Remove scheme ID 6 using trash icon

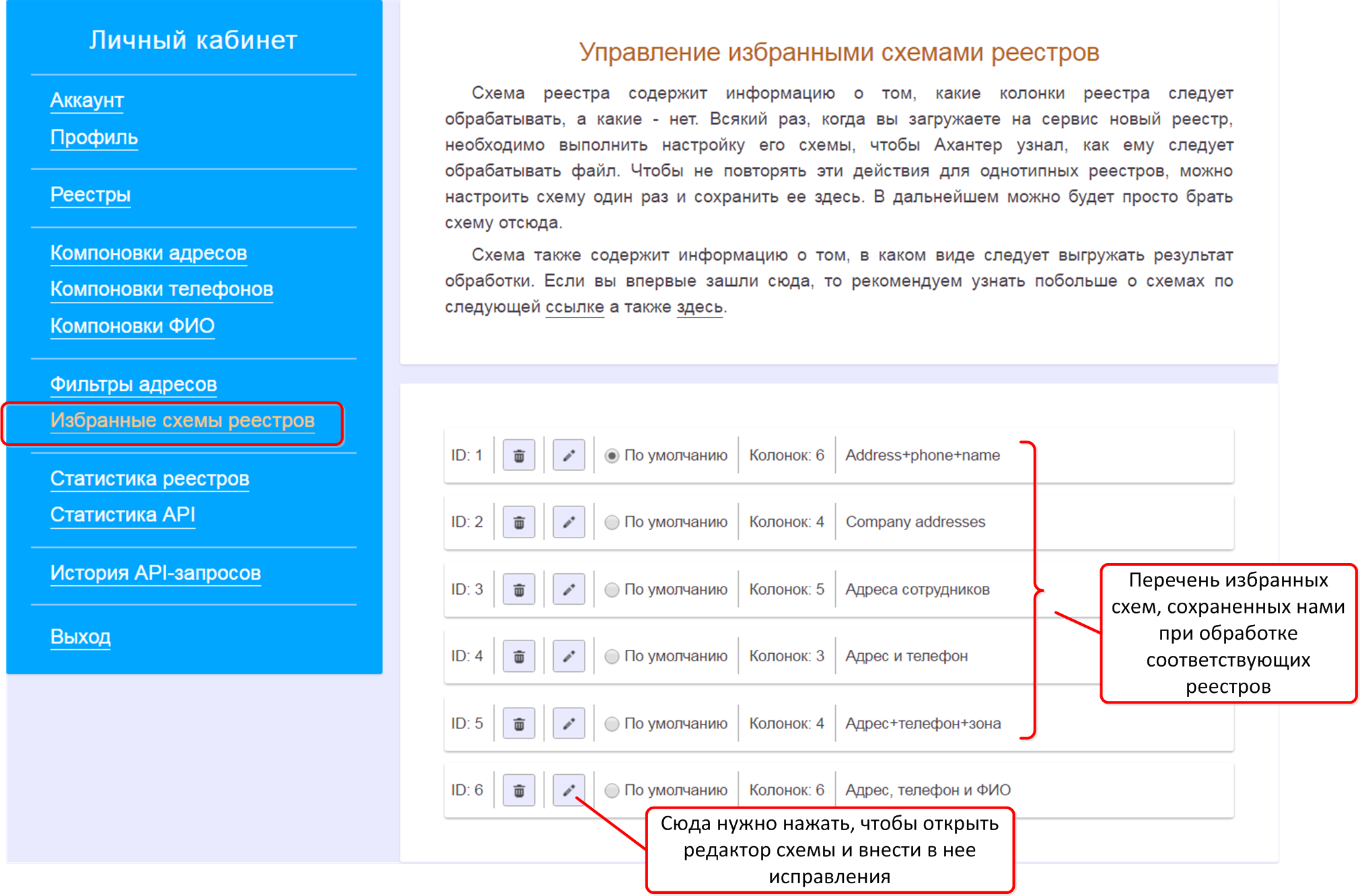519,790
